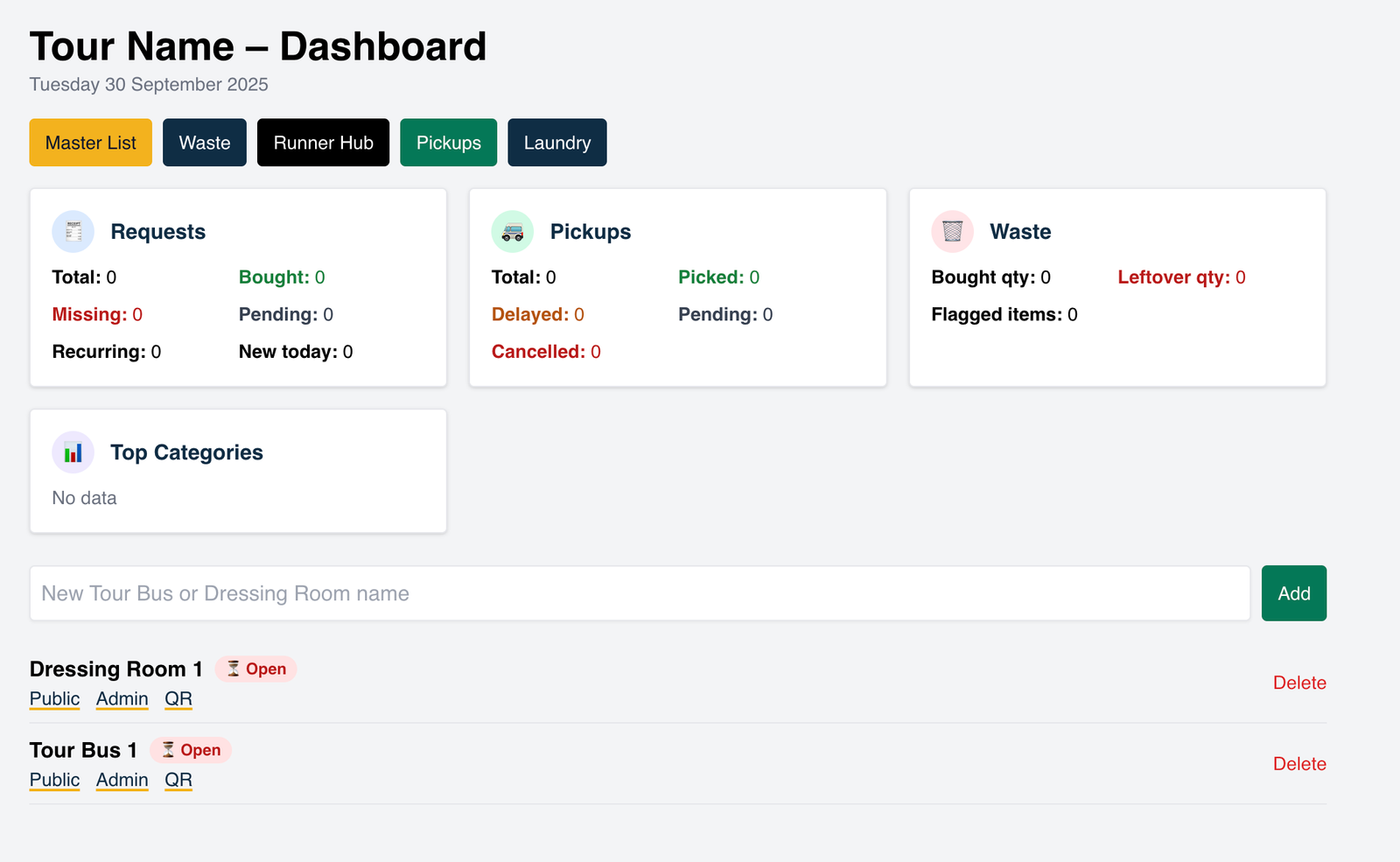This screenshot has width=1400, height=862.
Task: Open the Laundry page
Action: pyautogui.click(x=556, y=143)
